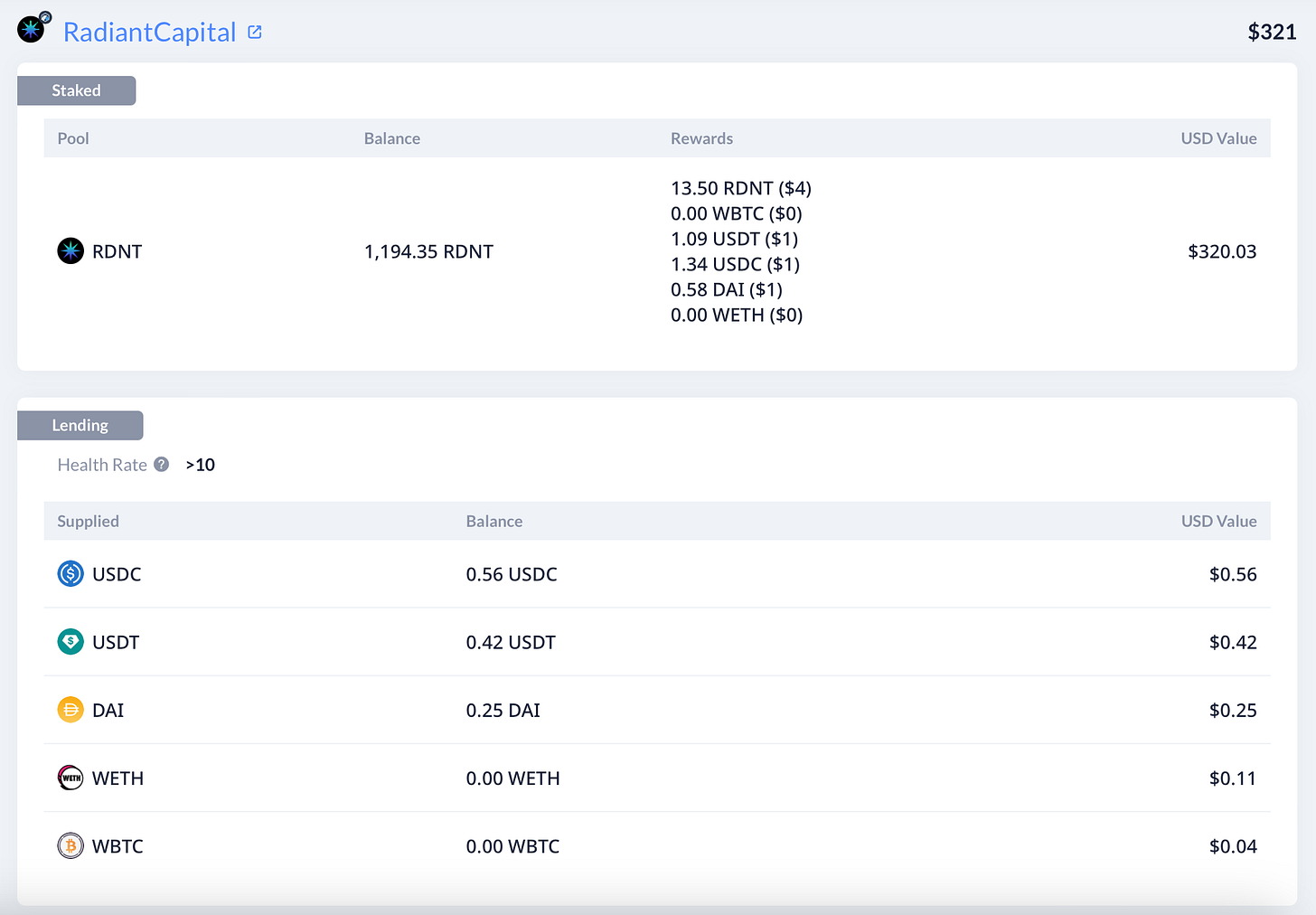Click the Rewards column header
This screenshot has width=1316, height=915.
(x=701, y=138)
